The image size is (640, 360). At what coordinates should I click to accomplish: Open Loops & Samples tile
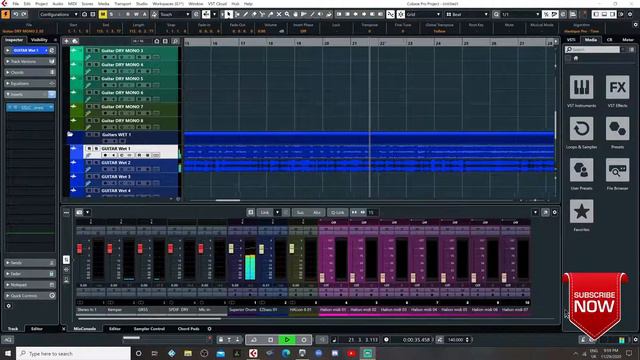pos(581,129)
